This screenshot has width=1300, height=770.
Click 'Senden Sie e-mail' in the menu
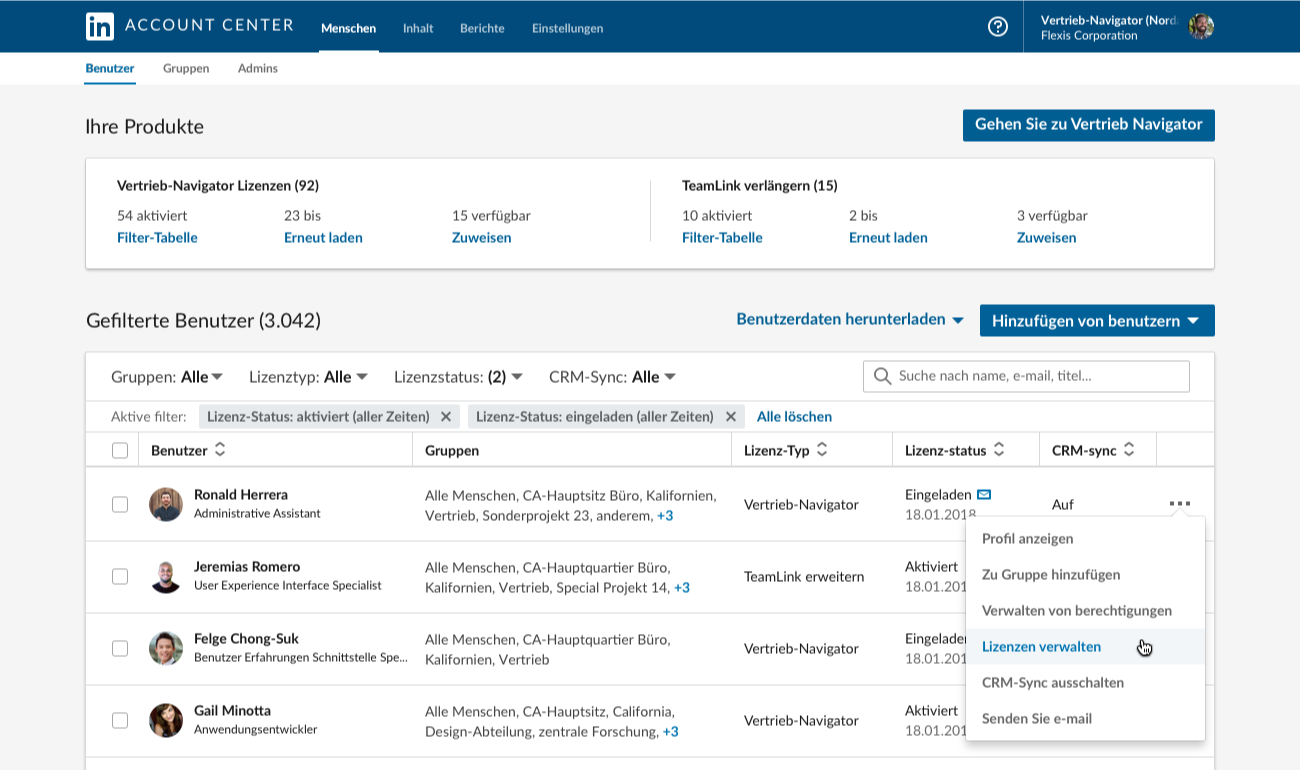point(1085,718)
